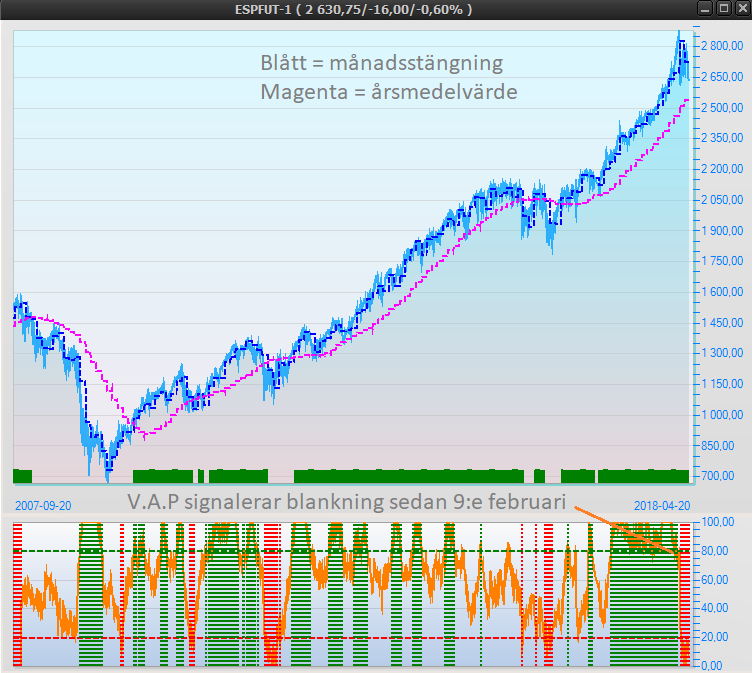Screen dimensions: 753x673
Task: Click the 2 650,00 price axis label
Action: tap(722, 77)
